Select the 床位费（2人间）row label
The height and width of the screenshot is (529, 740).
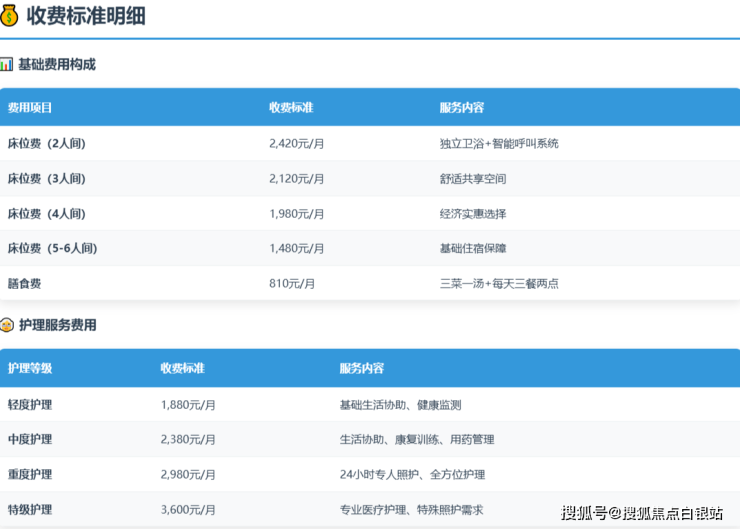click(47, 143)
